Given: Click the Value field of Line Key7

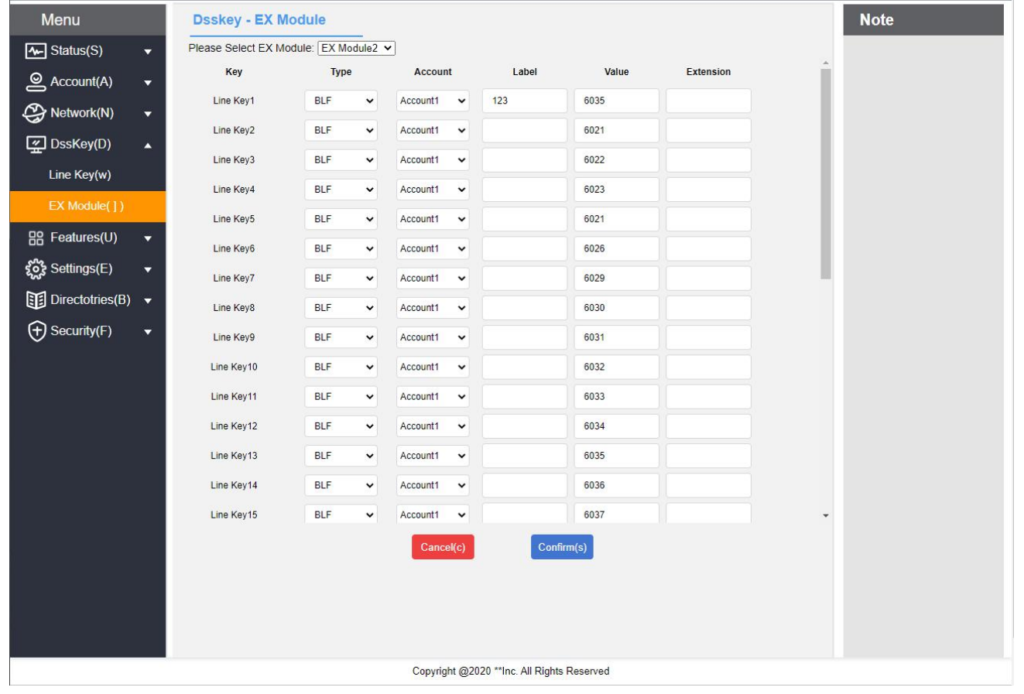Looking at the screenshot, I should [x=616, y=278].
